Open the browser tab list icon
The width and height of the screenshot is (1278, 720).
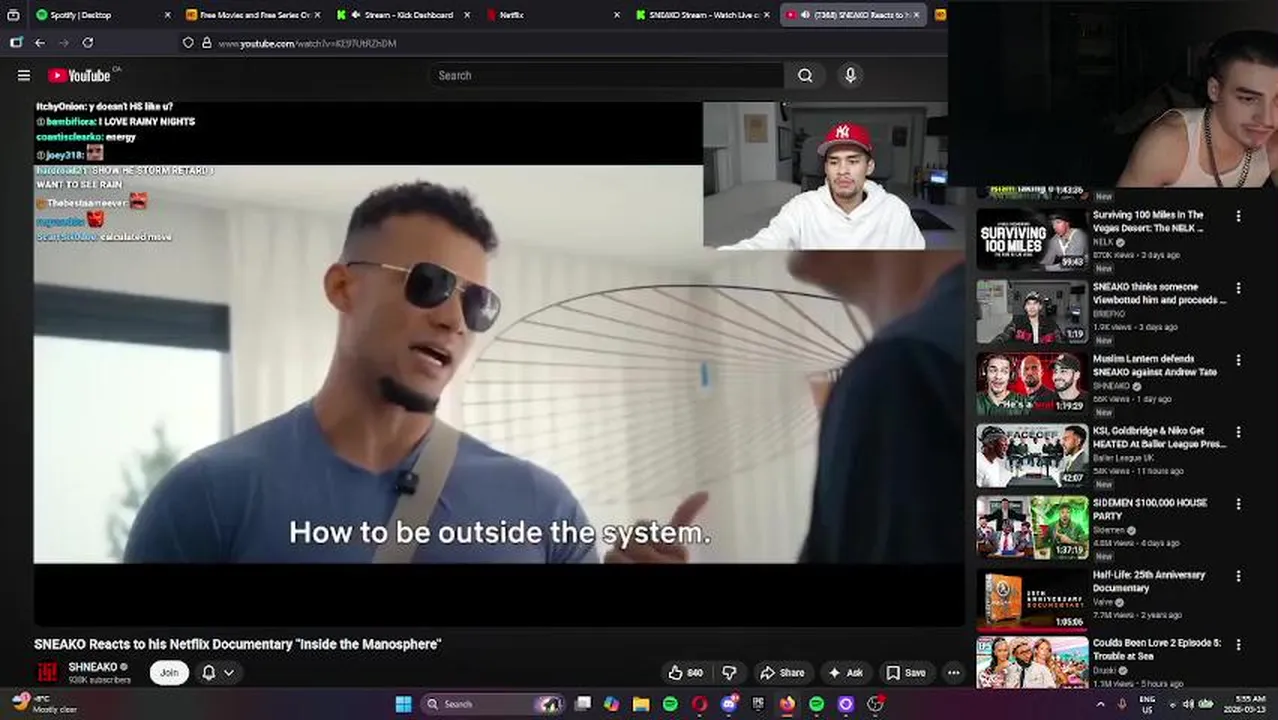point(13,15)
